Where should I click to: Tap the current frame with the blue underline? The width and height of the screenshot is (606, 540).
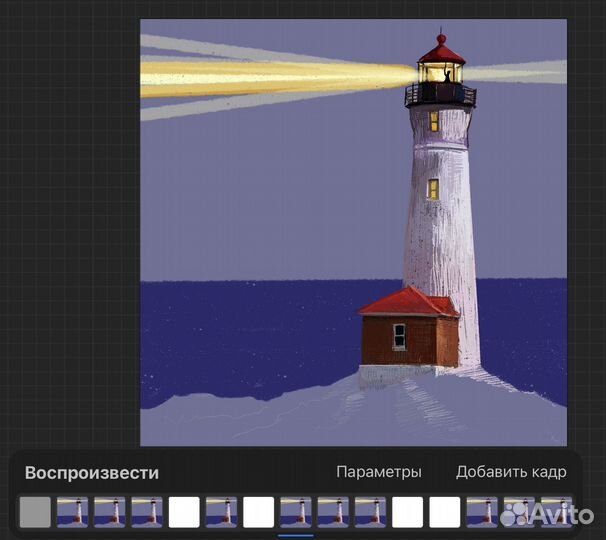tap(295, 512)
